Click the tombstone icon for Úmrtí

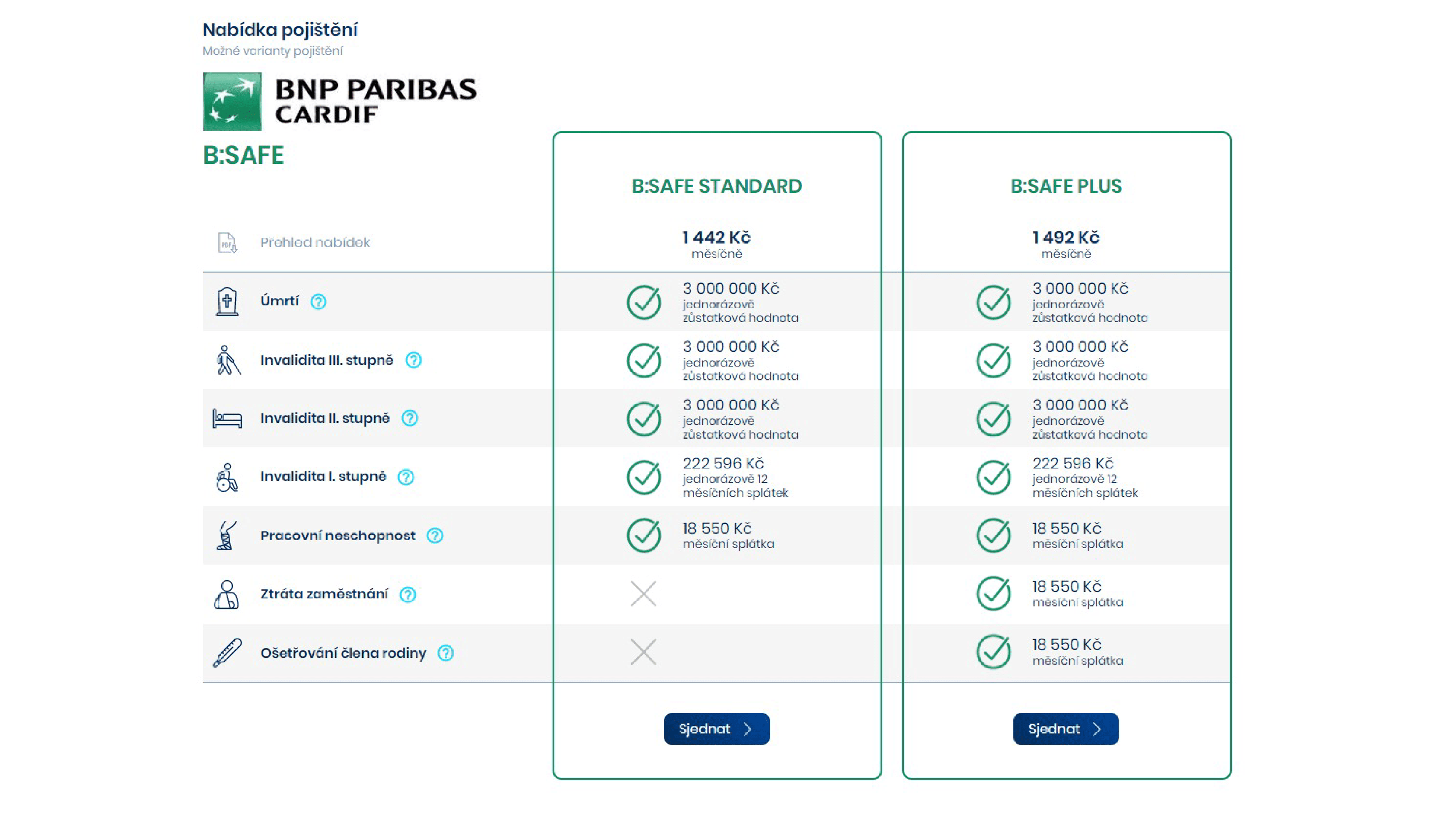[x=227, y=301]
